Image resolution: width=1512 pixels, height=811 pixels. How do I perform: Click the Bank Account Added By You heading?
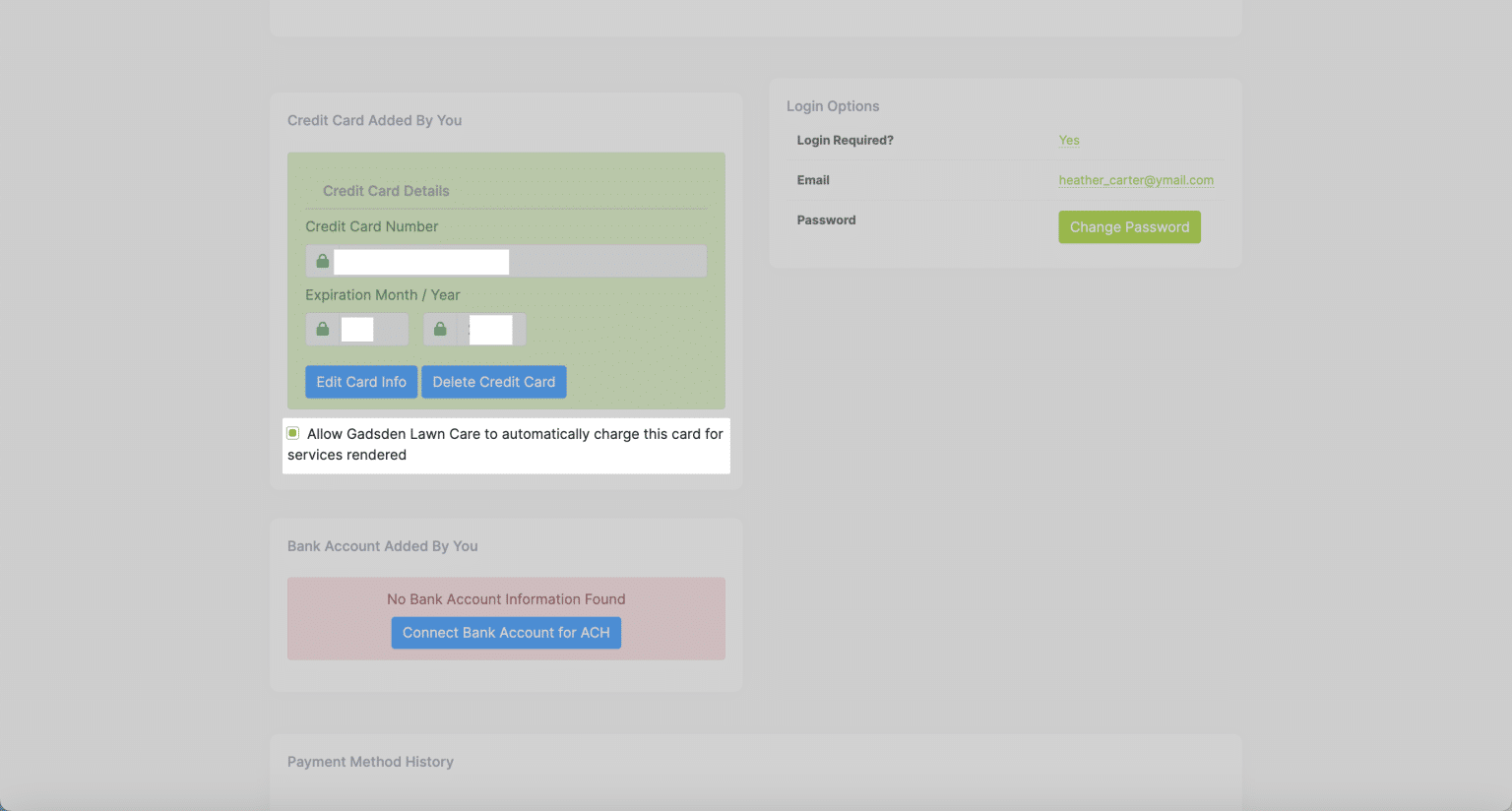tap(382, 545)
